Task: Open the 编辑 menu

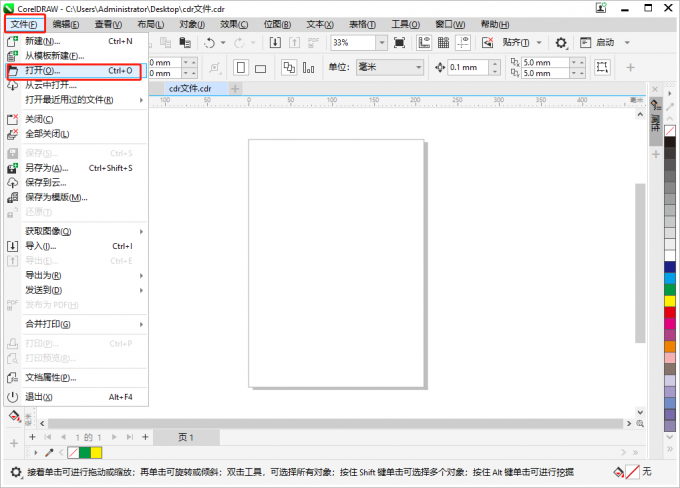Action: [65, 24]
